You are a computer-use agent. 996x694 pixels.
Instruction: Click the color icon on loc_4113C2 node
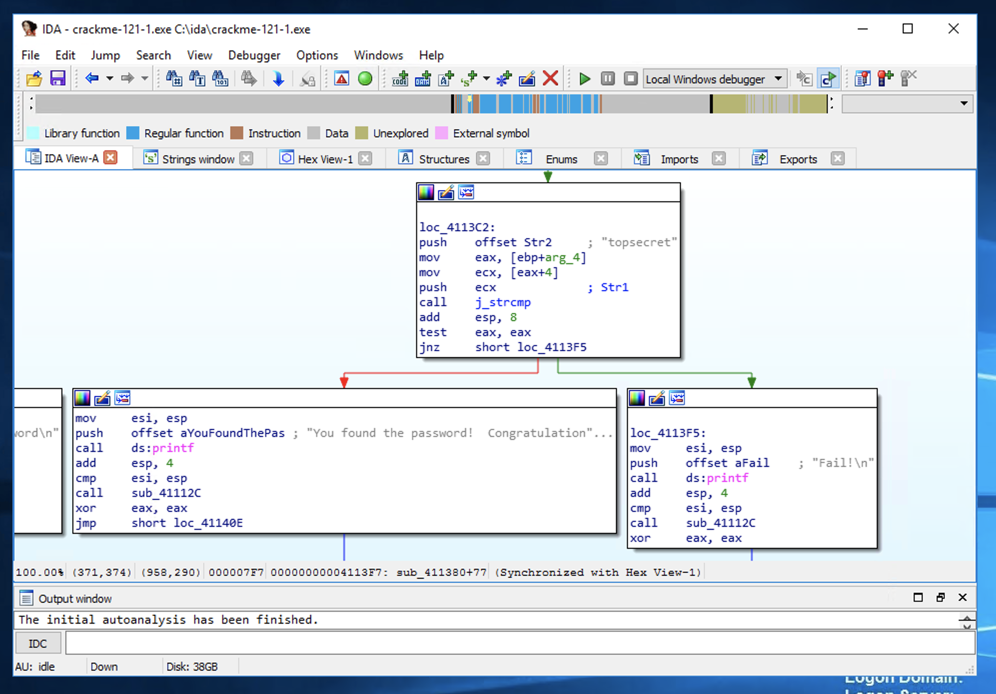(426, 192)
